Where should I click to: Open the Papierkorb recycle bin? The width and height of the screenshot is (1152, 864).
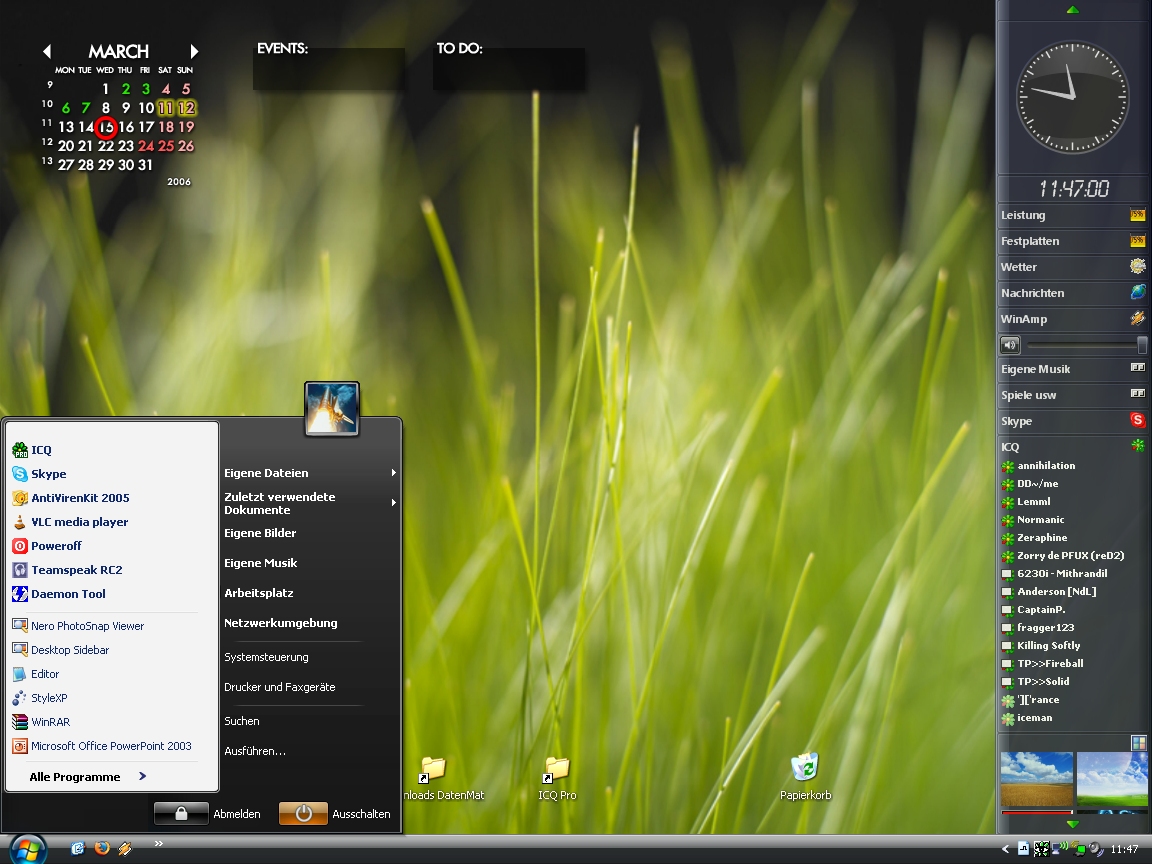[805, 768]
